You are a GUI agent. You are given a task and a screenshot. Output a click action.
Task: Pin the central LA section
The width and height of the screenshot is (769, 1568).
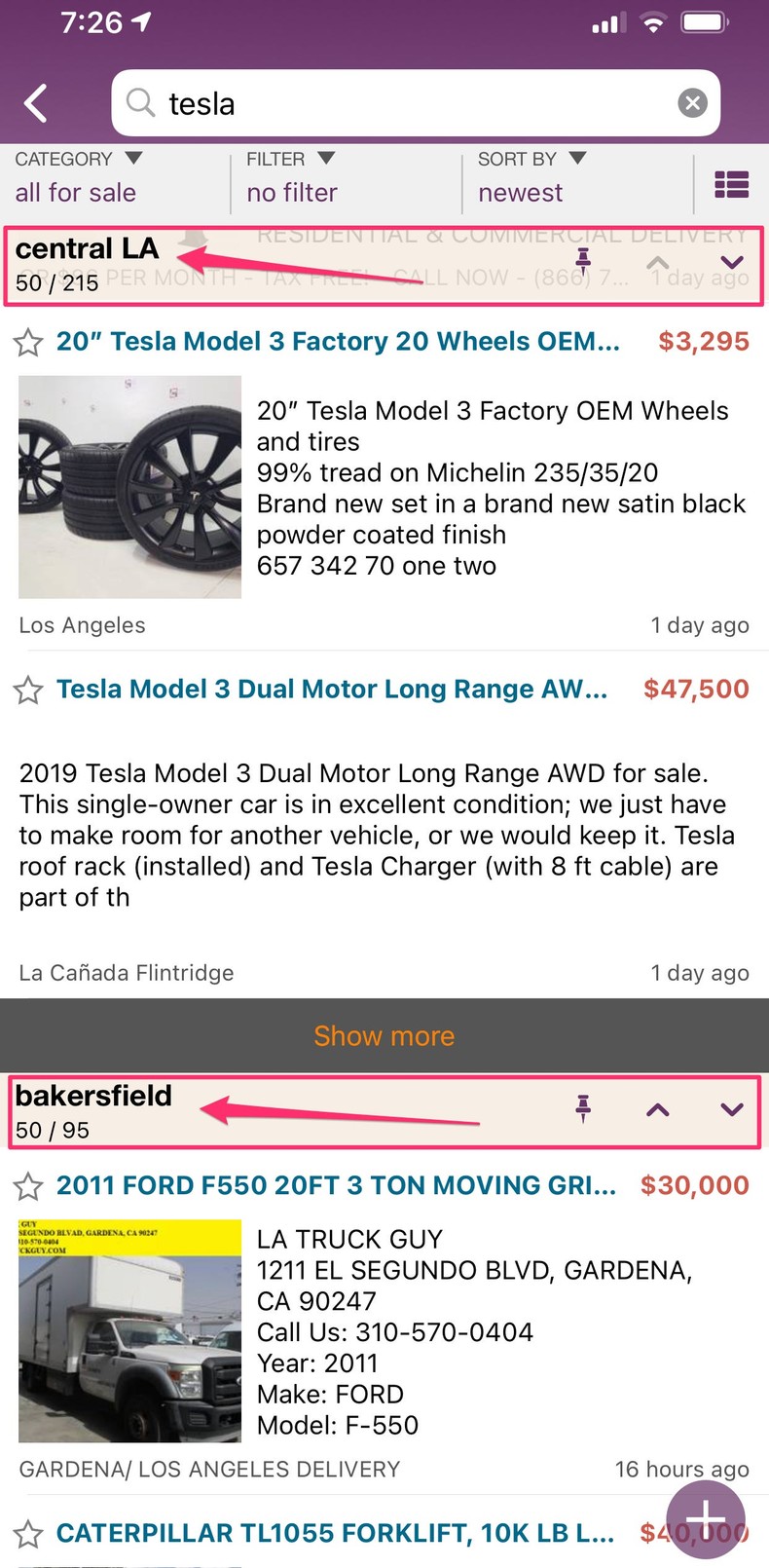(x=583, y=261)
